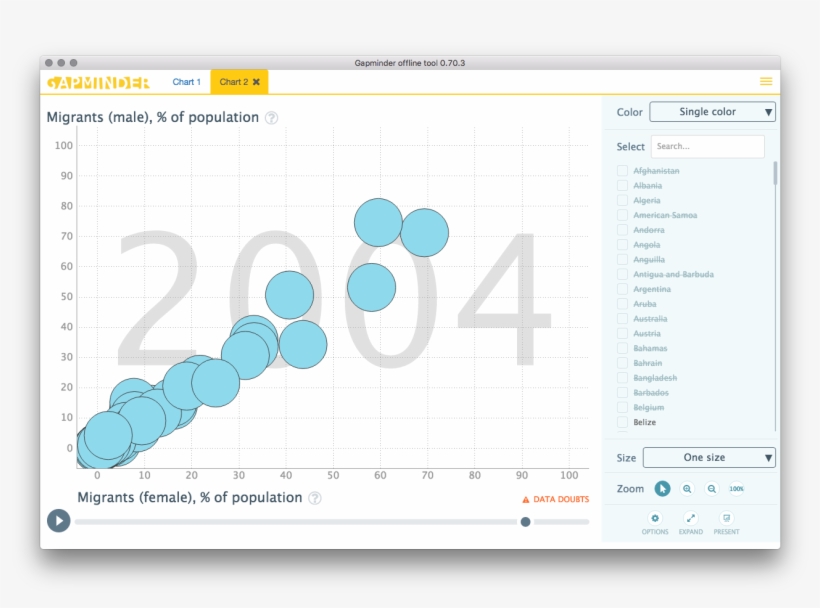
Task: Open the Size dropdown set to One size
Action: (709, 457)
